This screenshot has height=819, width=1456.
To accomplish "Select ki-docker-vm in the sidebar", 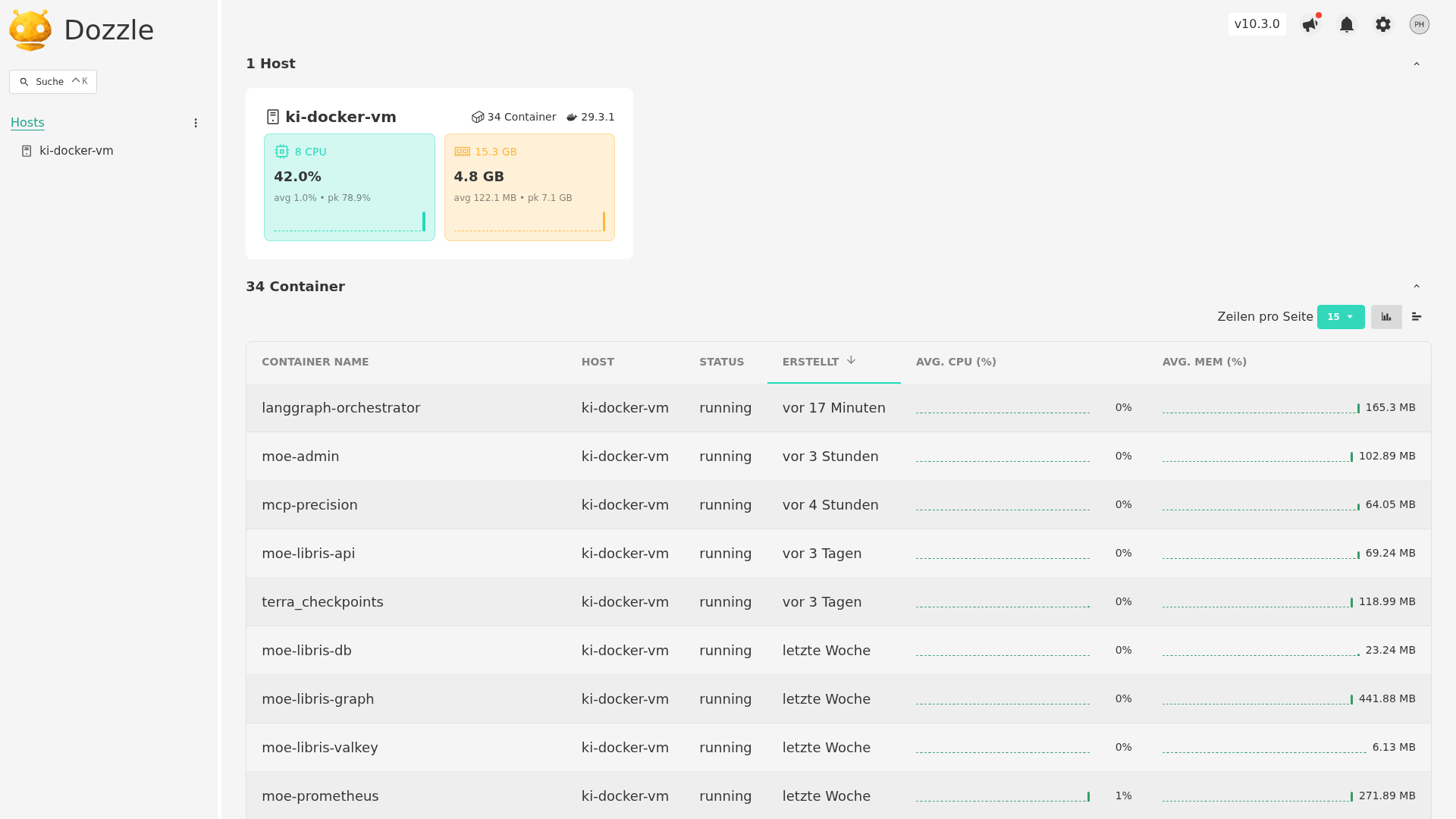I will [x=76, y=151].
